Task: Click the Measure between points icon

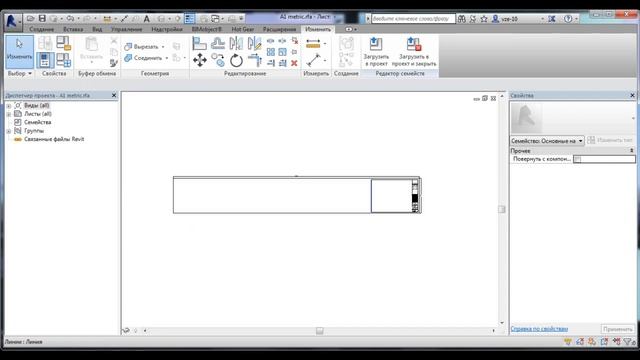Action: pyautogui.click(x=313, y=60)
